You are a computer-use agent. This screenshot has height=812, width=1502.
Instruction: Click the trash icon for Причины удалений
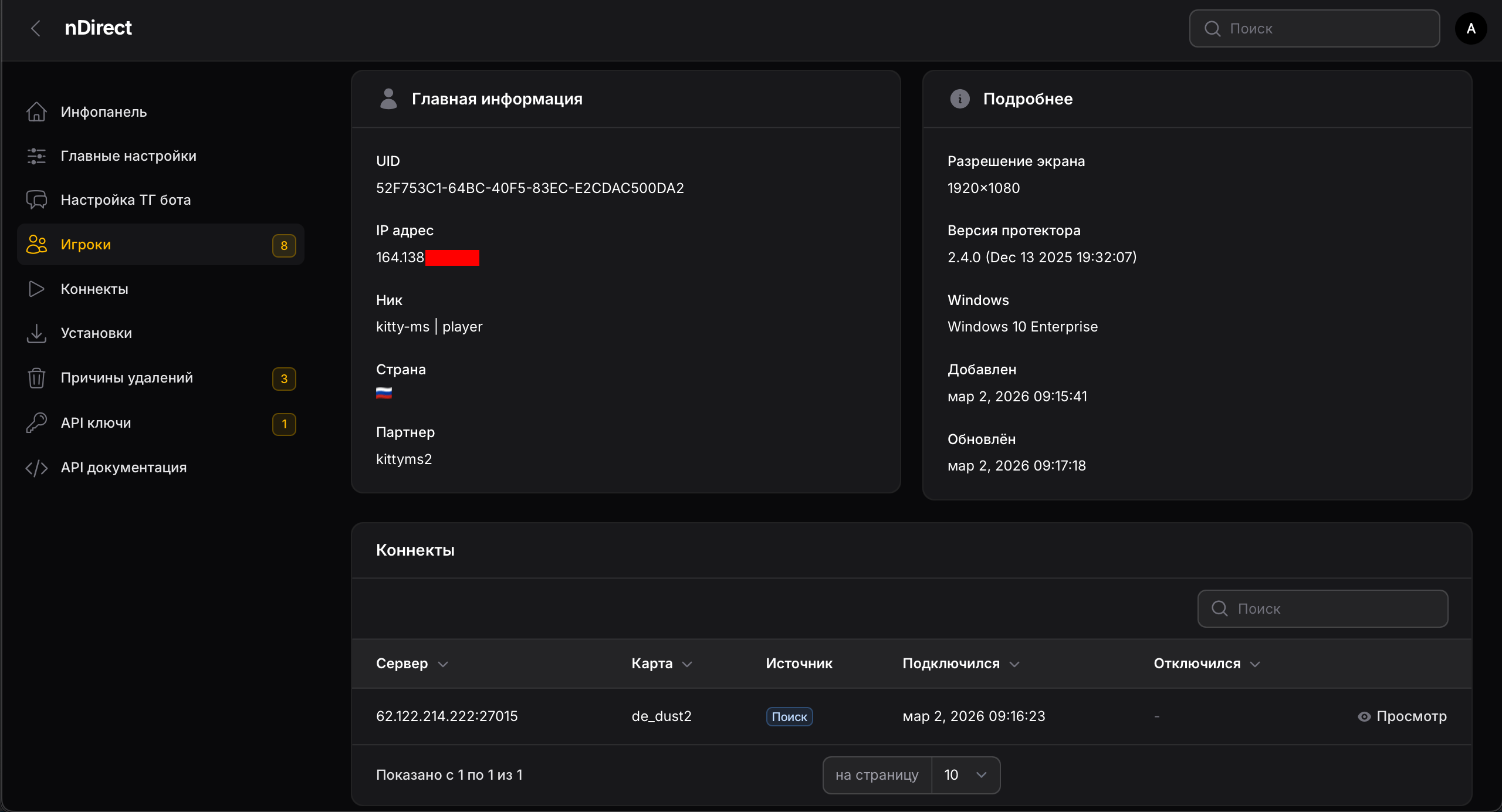point(36,378)
